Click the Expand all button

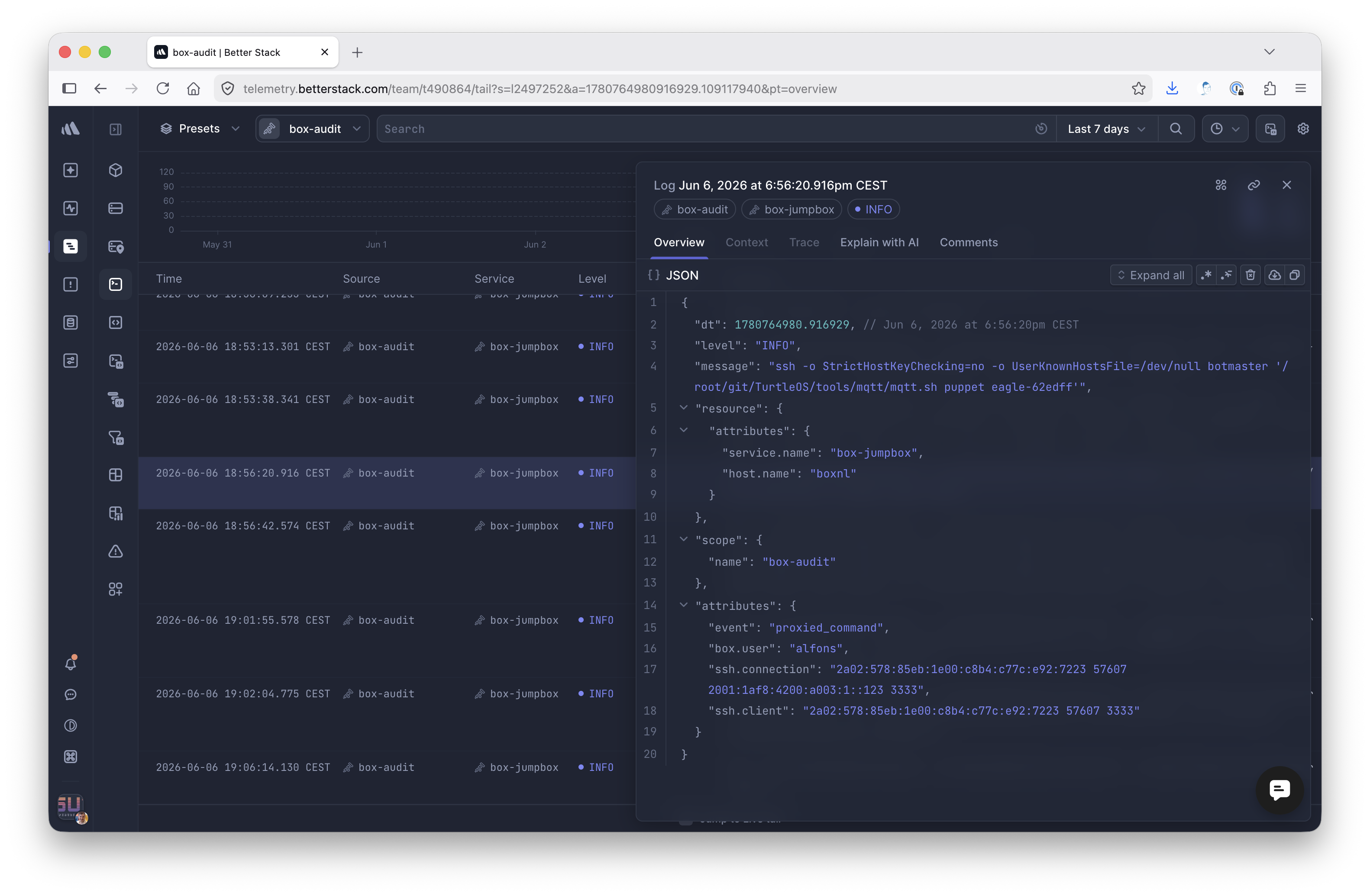[x=1150, y=275]
